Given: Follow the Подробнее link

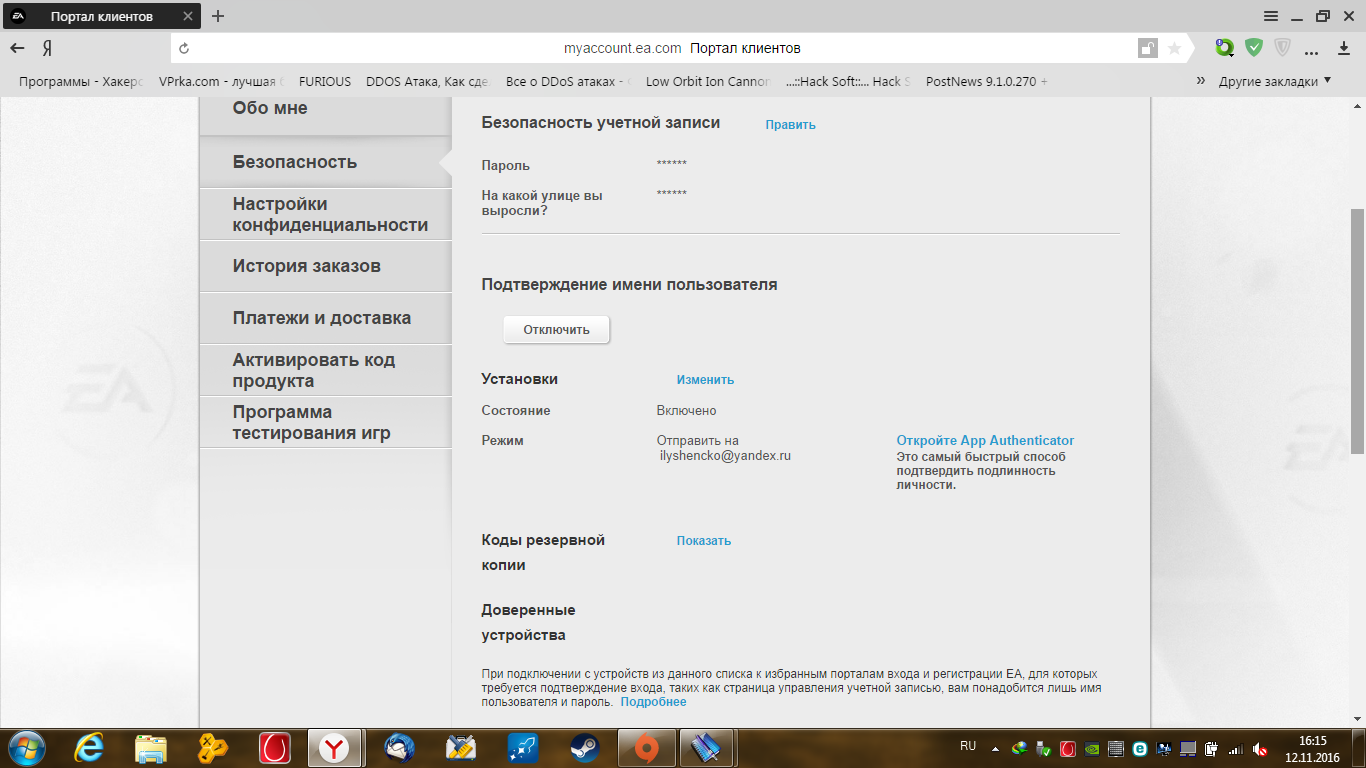Looking at the screenshot, I should [653, 702].
